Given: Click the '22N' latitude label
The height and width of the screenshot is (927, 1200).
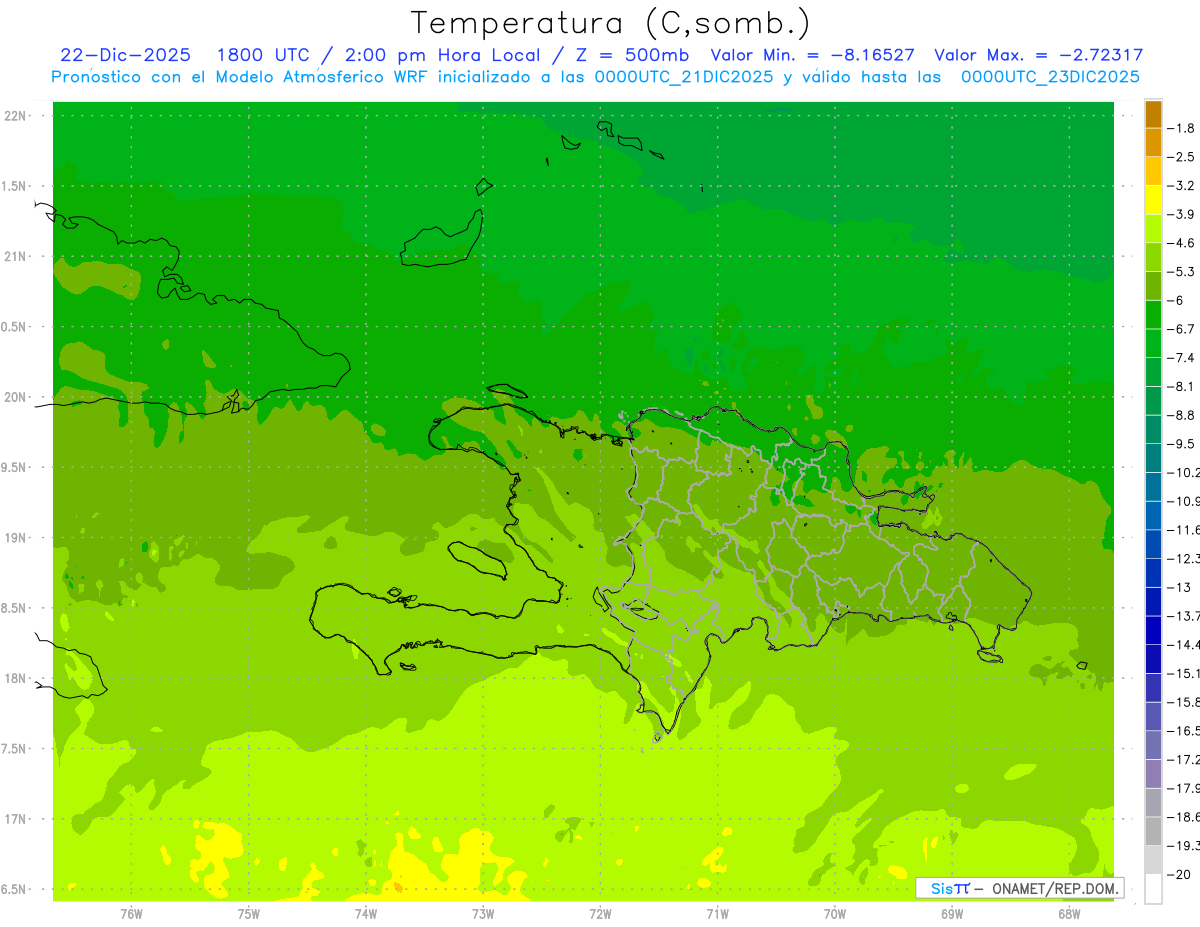Looking at the screenshot, I should click(16, 116).
